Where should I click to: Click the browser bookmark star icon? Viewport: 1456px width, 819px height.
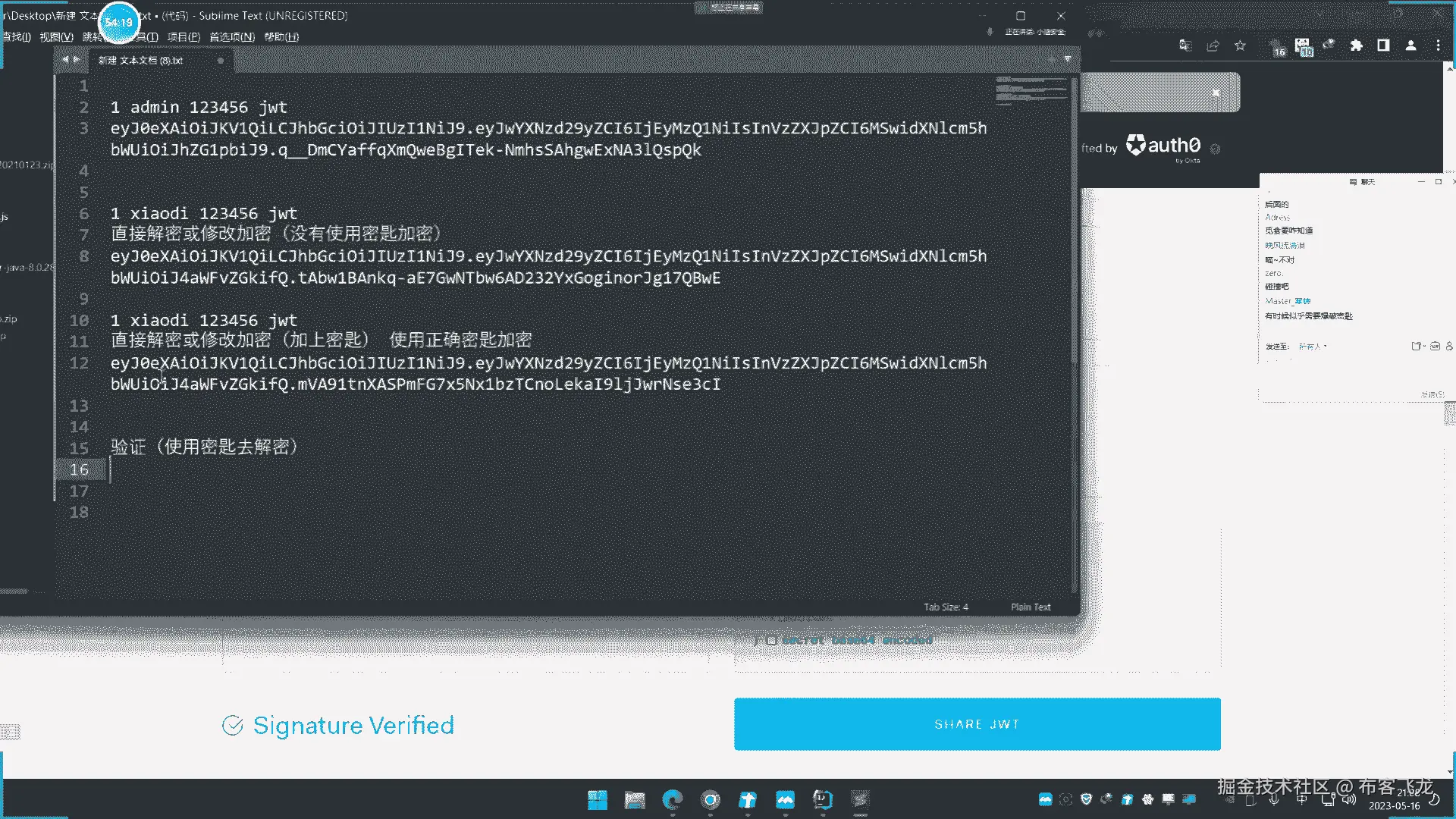point(1240,45)
